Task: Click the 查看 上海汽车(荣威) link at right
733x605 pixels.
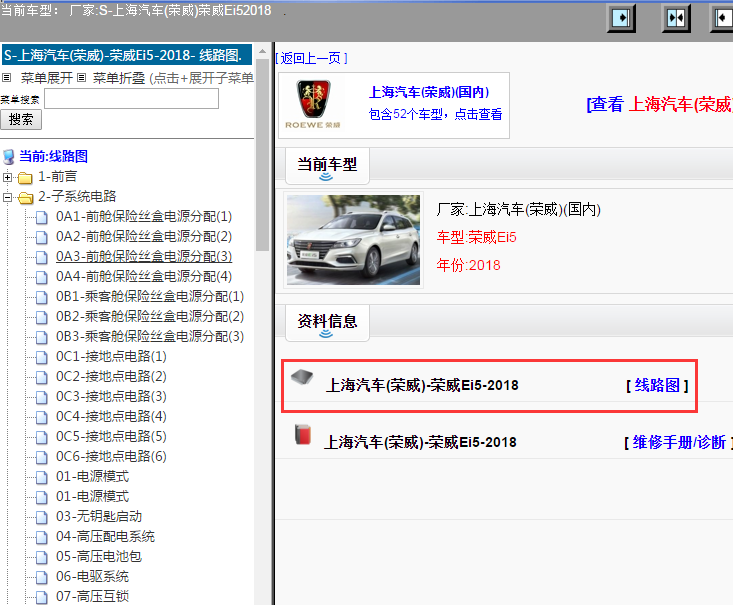Action: pyautogui.click(x=659, y=104)
